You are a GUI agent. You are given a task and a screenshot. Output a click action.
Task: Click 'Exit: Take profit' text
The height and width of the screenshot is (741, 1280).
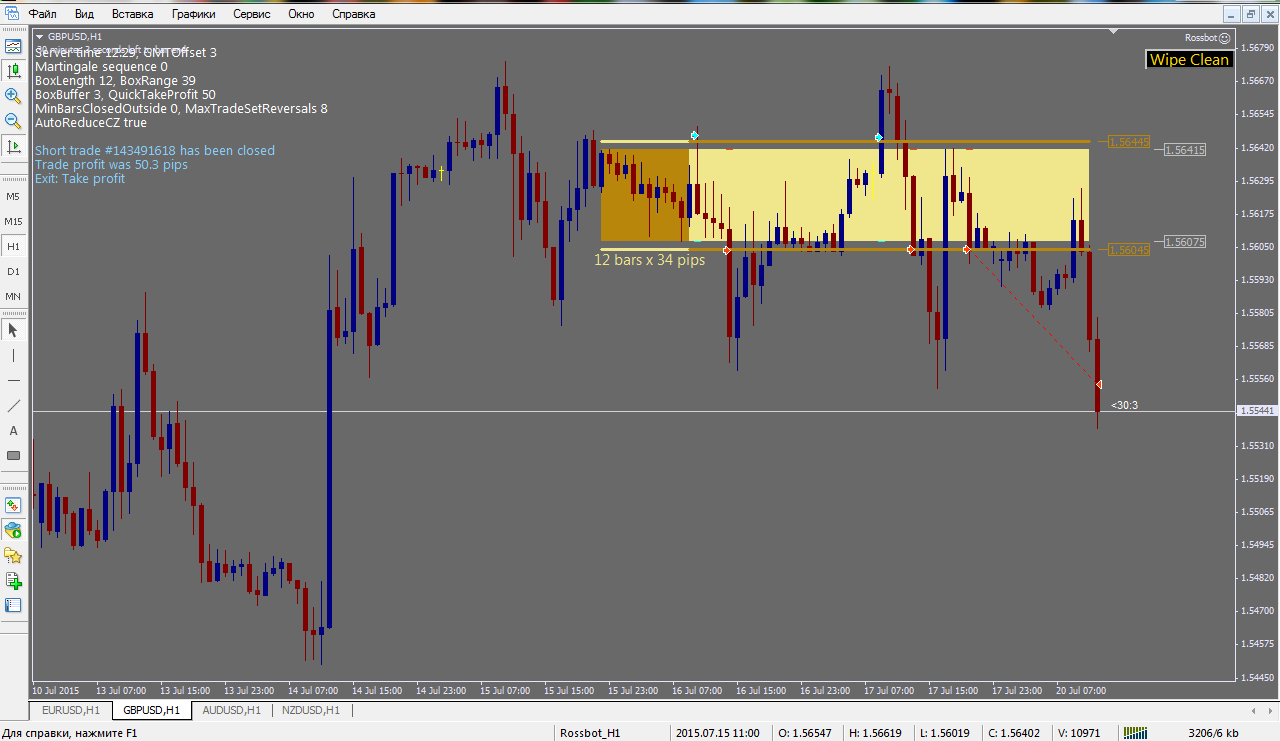[x=80, y=179]
